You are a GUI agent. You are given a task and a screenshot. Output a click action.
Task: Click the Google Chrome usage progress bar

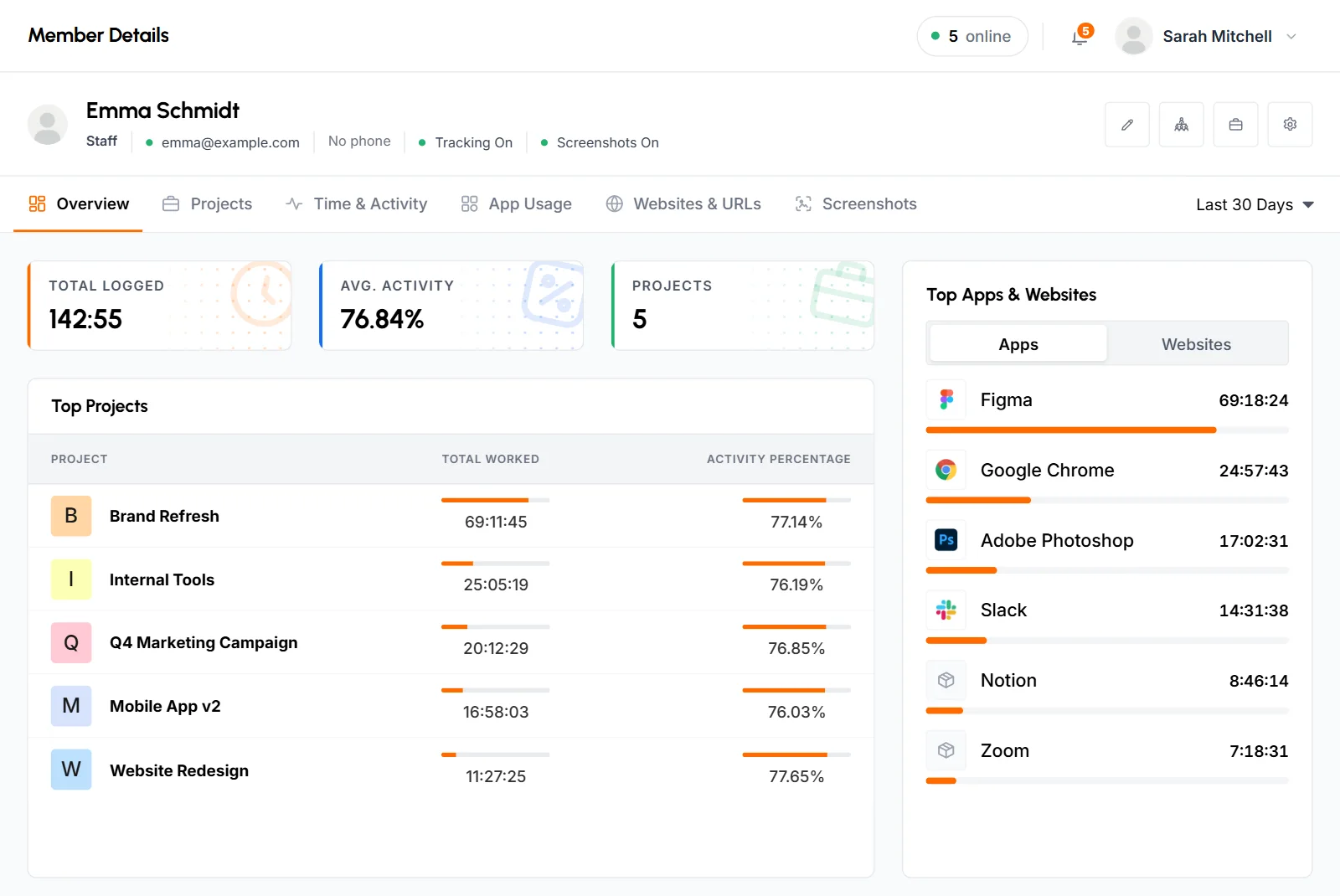[x=1107, y=500]
